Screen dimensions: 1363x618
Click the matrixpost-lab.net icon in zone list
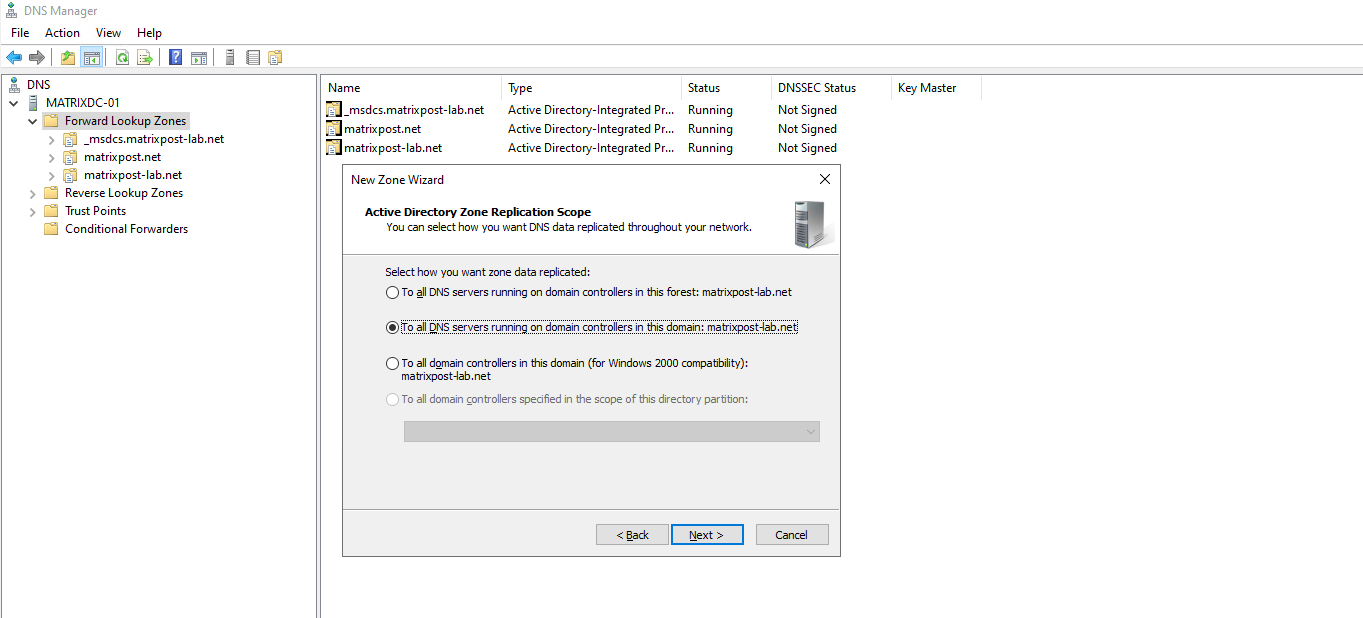(334, 148)
